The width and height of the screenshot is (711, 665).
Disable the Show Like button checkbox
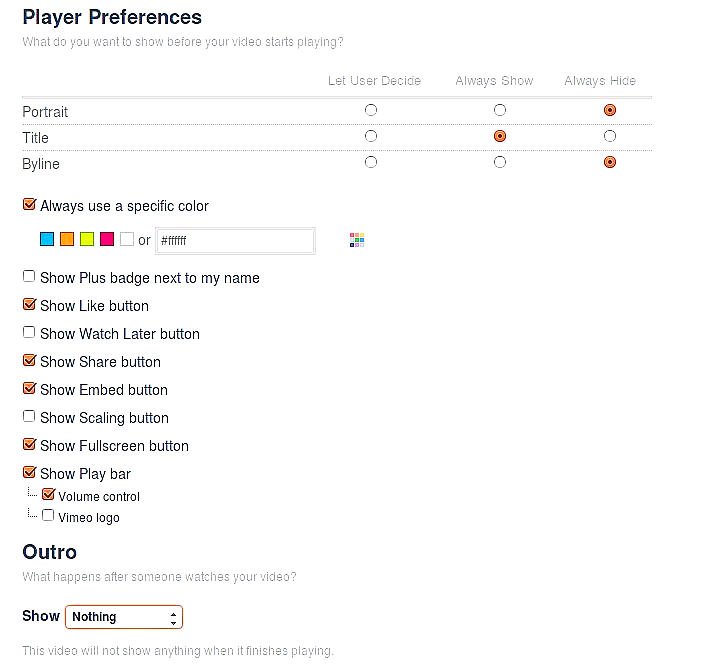click(x=30, y=305)
